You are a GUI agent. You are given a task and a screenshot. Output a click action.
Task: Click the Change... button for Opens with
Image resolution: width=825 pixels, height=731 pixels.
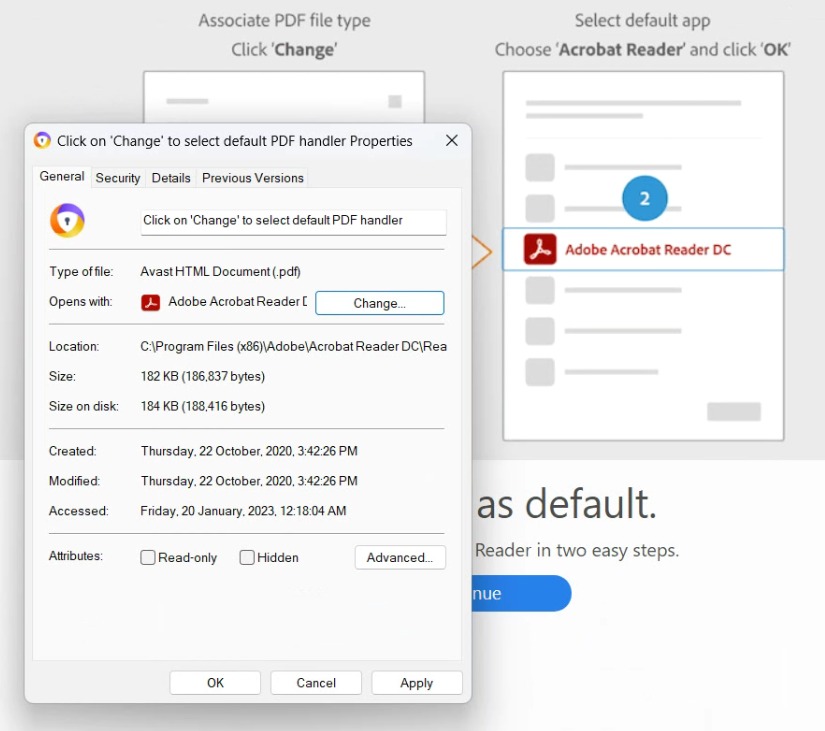click(x=379, y=303)
